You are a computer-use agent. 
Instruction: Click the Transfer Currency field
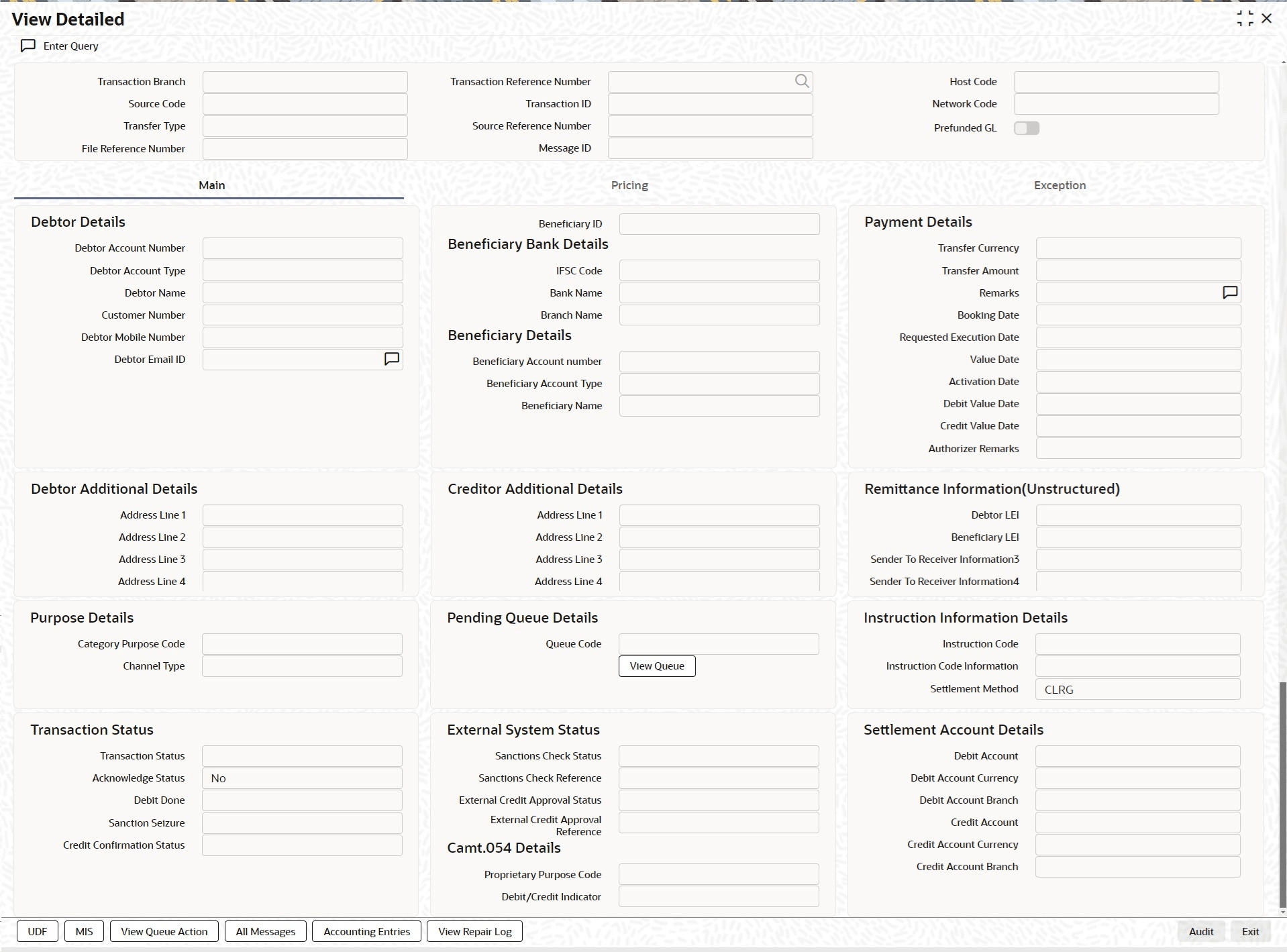tap(1139, 248)
